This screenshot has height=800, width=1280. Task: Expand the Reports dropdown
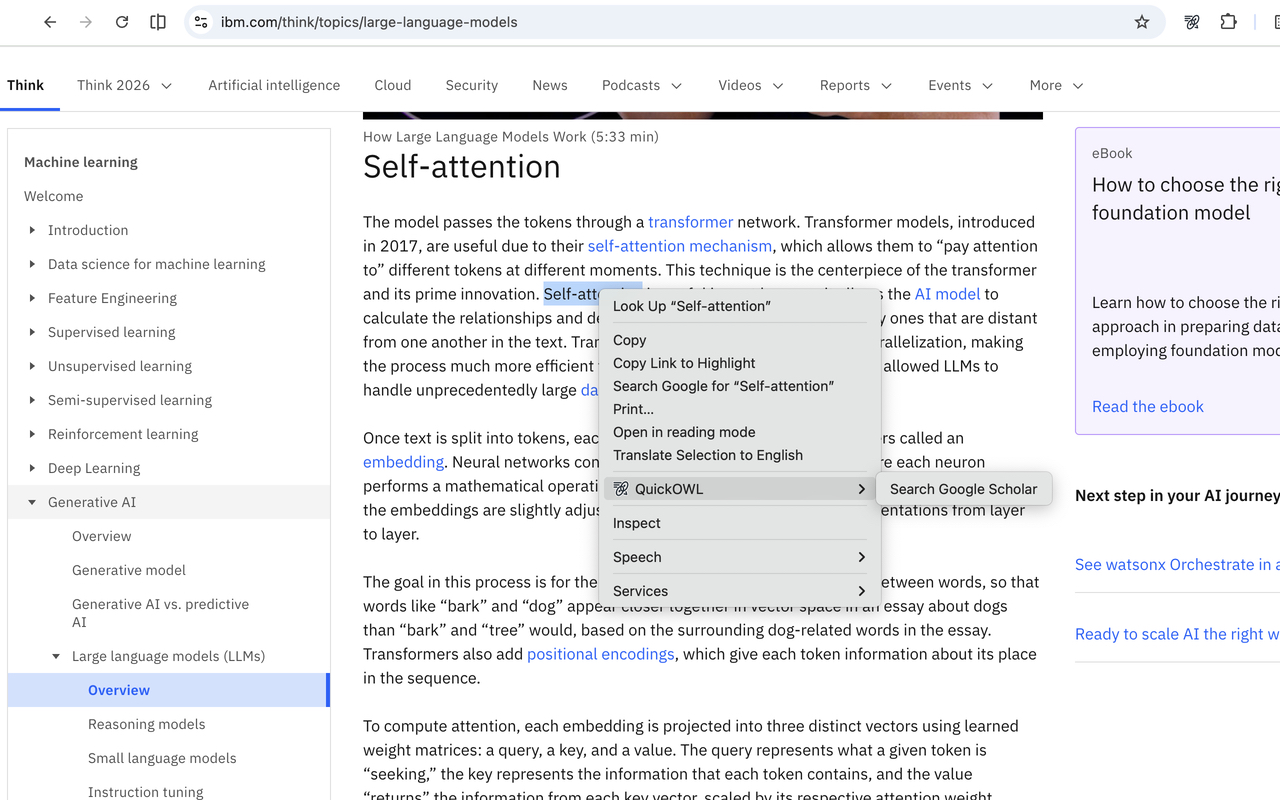856,85
